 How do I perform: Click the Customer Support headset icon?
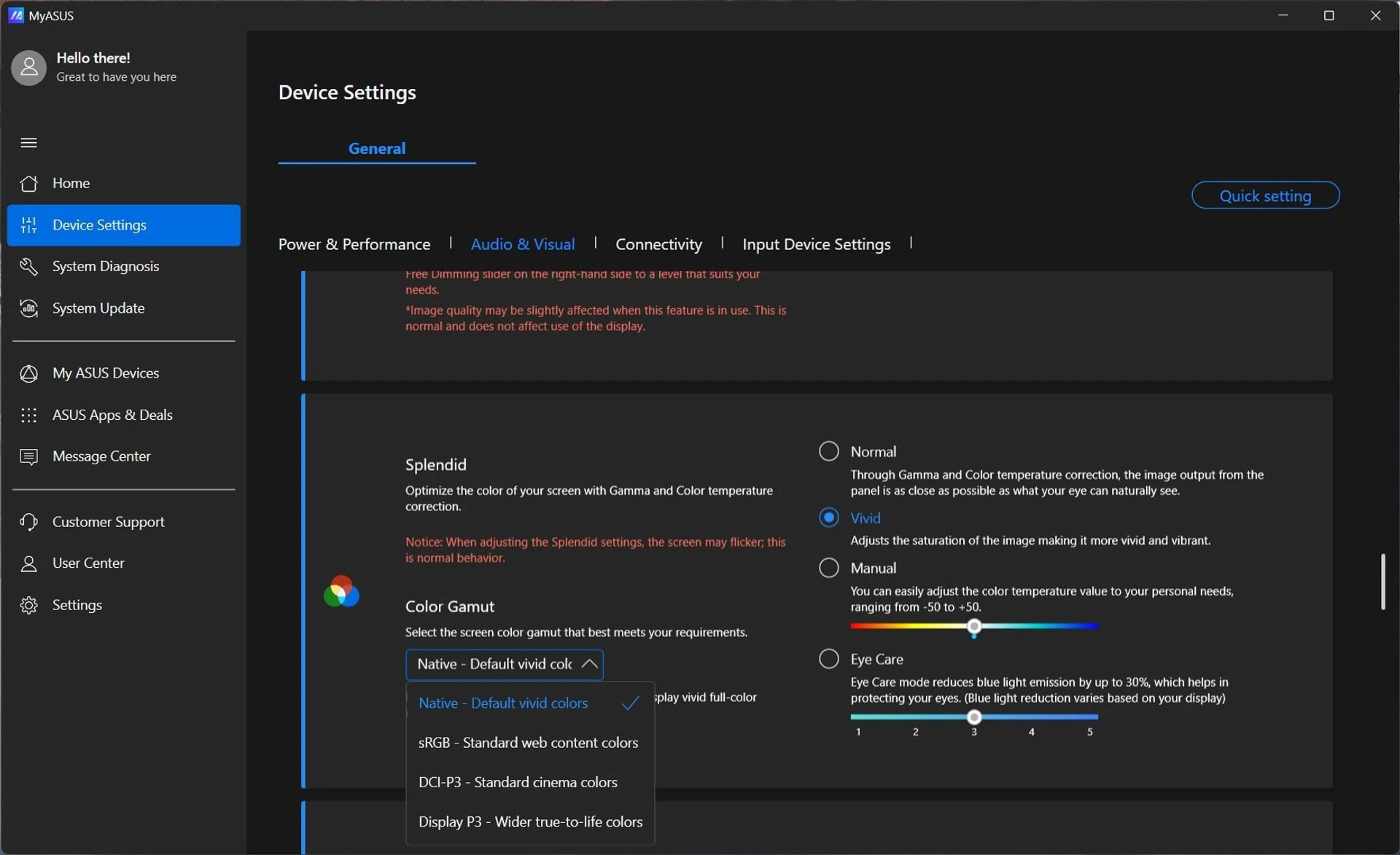tap(29, 522)
